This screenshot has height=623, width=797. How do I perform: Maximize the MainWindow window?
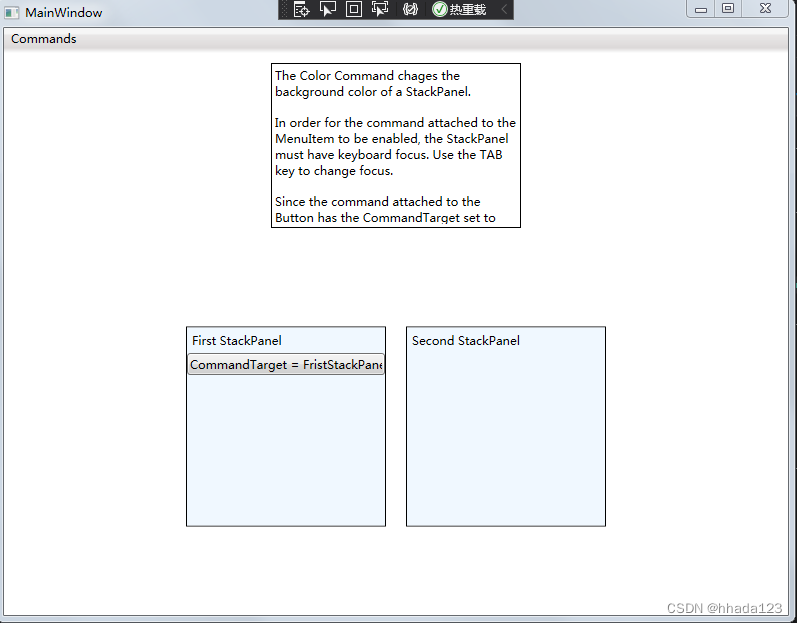pos(728,9)
